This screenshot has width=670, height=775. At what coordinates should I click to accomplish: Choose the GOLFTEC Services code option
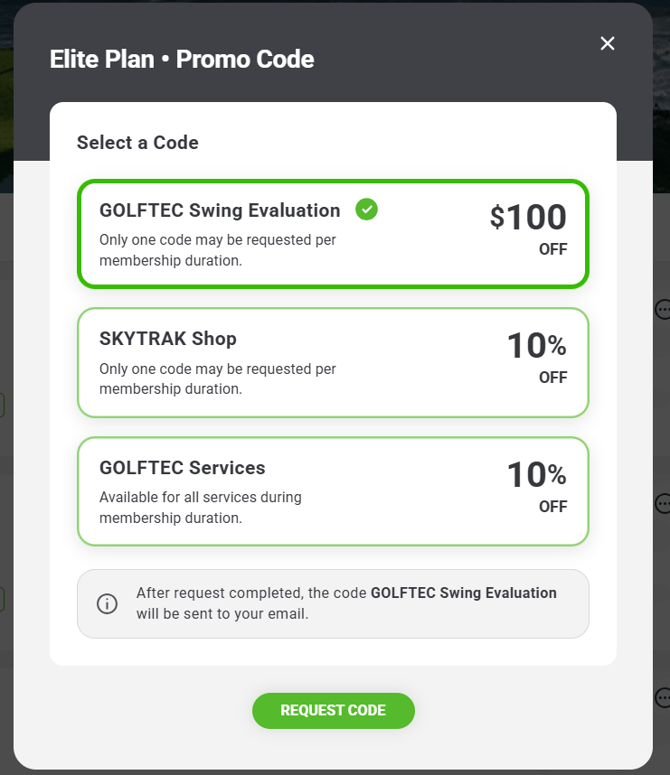(333, 491)
